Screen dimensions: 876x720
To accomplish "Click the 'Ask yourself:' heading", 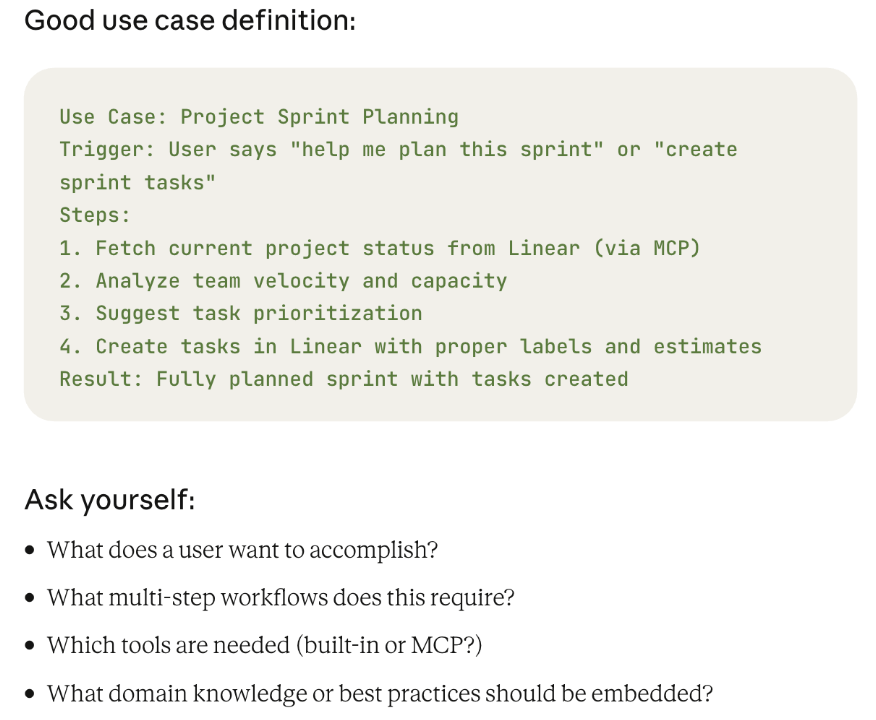I will coord(110,500).
